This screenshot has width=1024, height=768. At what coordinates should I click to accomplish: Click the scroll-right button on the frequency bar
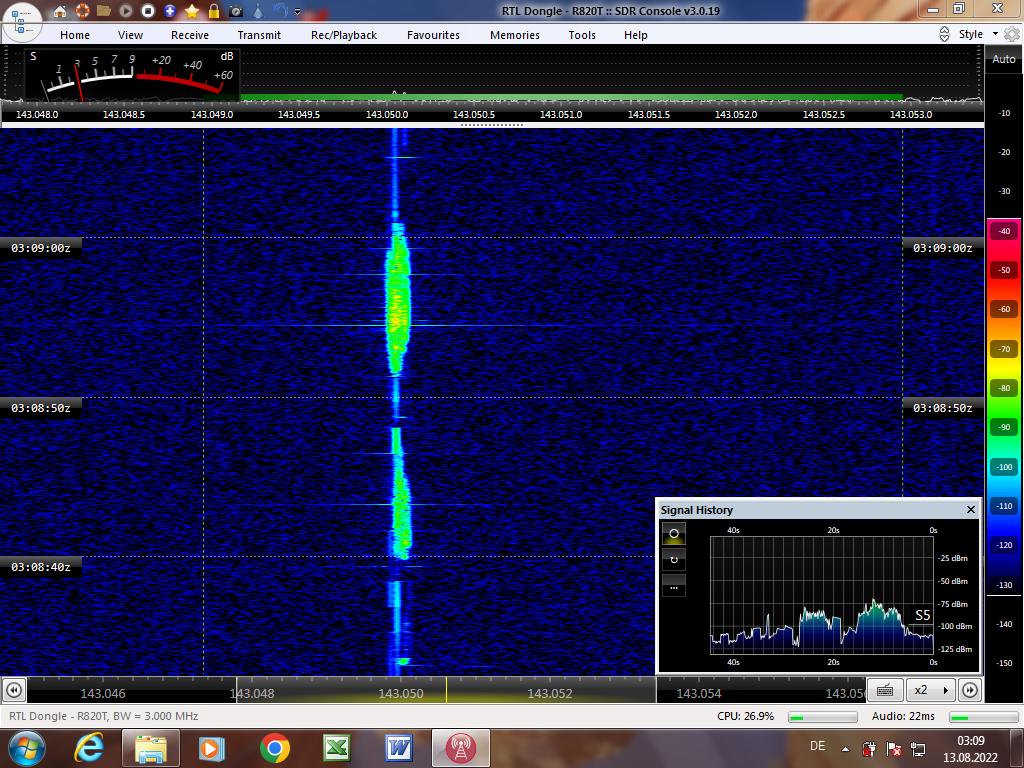point(970,690)
